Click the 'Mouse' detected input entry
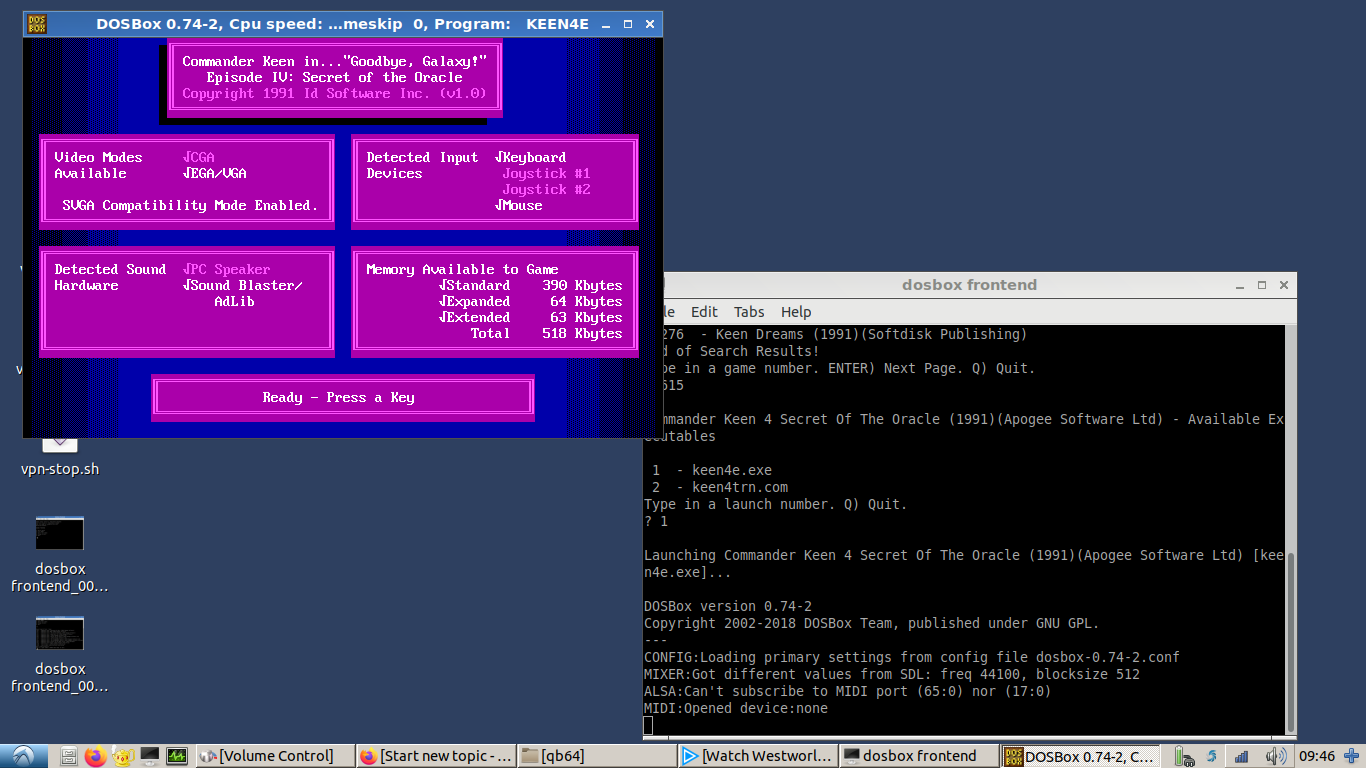1366x768 pixels. (x=519, y=205)
